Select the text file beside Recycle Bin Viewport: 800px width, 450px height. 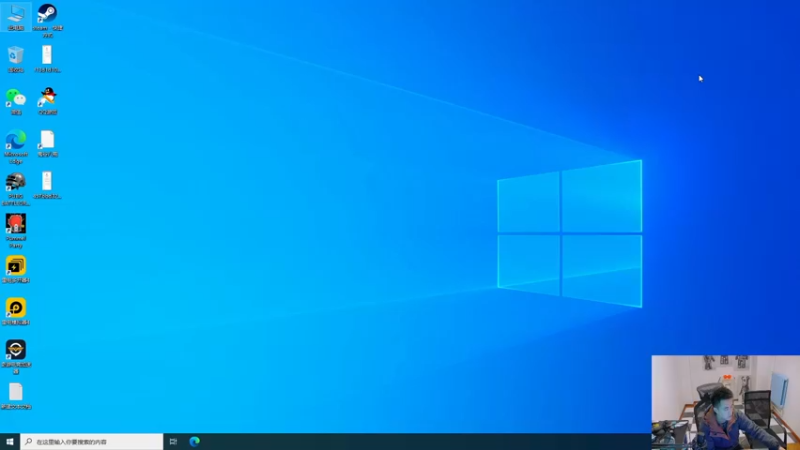47,59
